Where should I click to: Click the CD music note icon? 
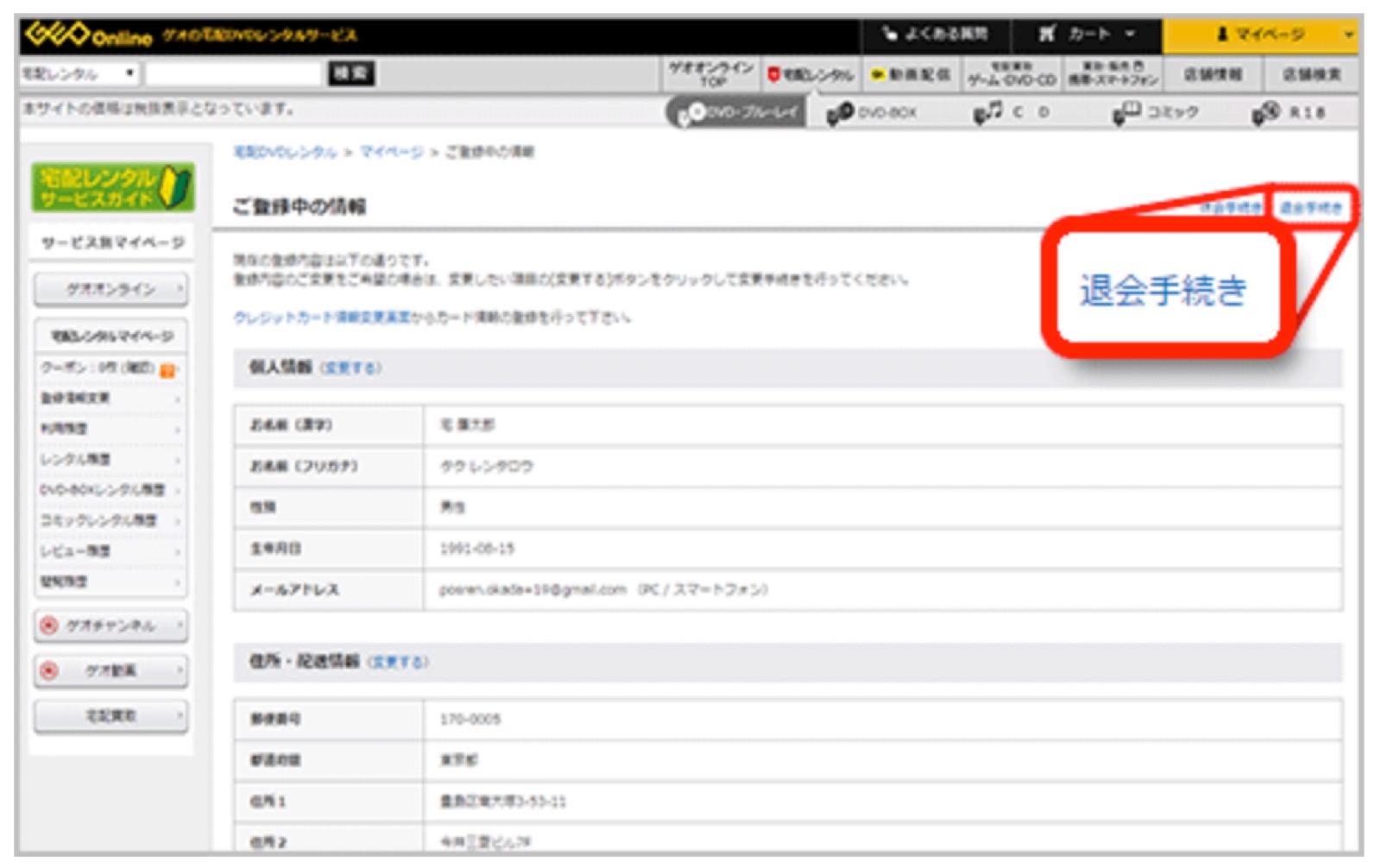[x=987, y=112]
